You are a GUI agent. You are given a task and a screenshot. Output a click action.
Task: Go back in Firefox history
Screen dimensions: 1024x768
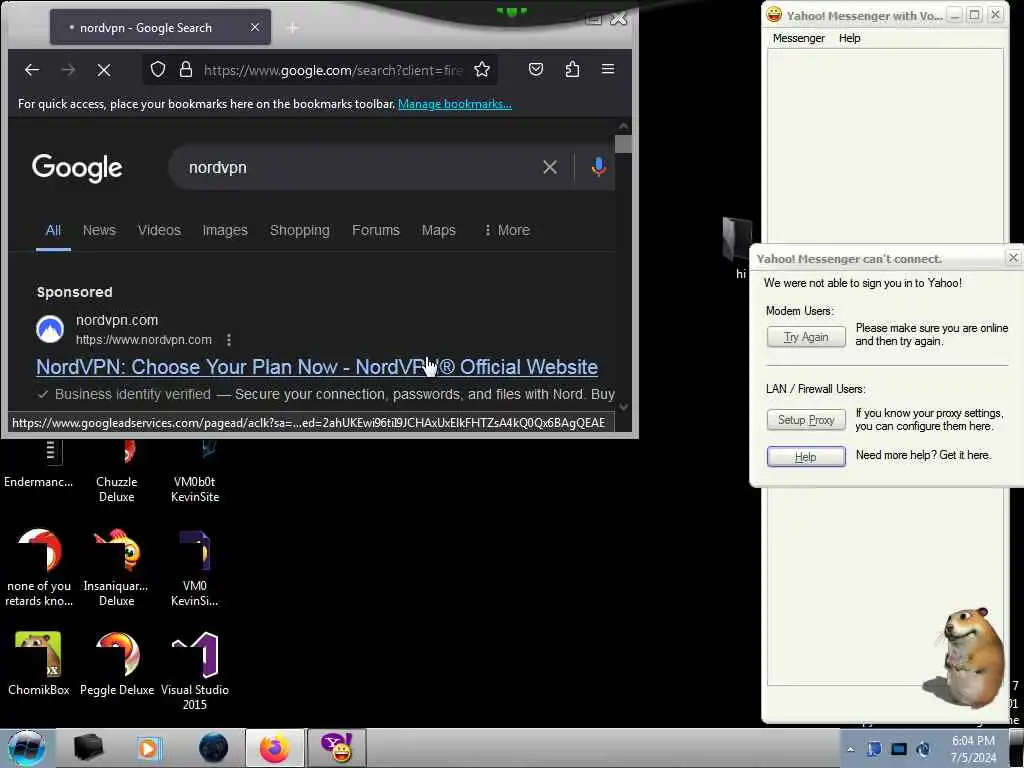[x=31, y=70]
